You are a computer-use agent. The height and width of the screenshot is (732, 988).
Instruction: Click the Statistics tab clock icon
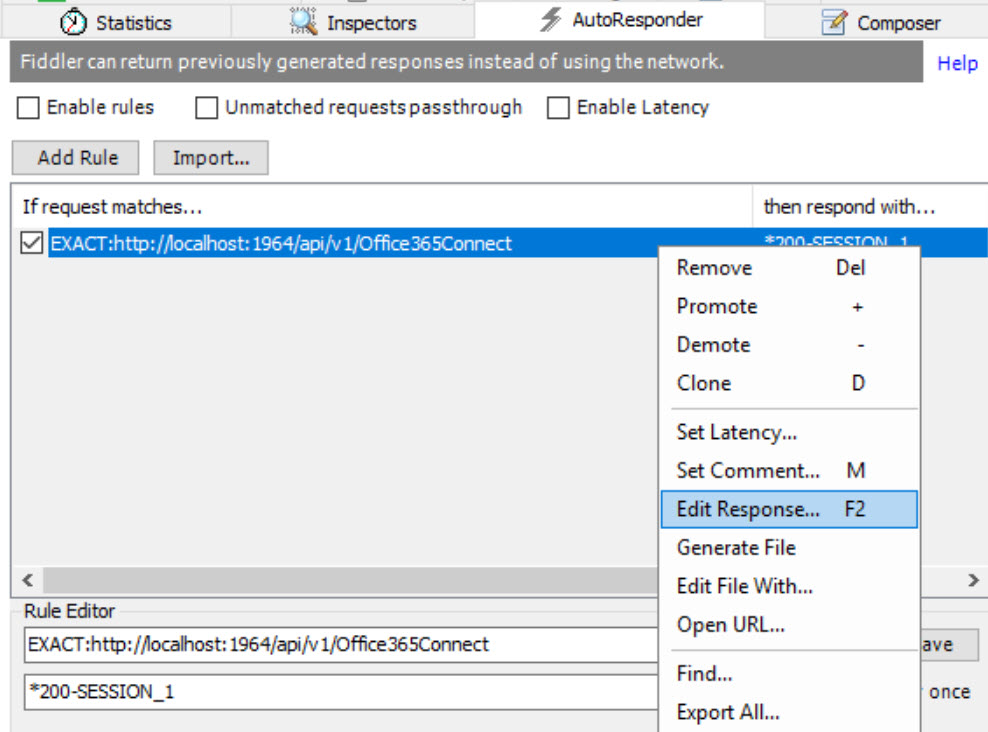(x=75, y=22)
